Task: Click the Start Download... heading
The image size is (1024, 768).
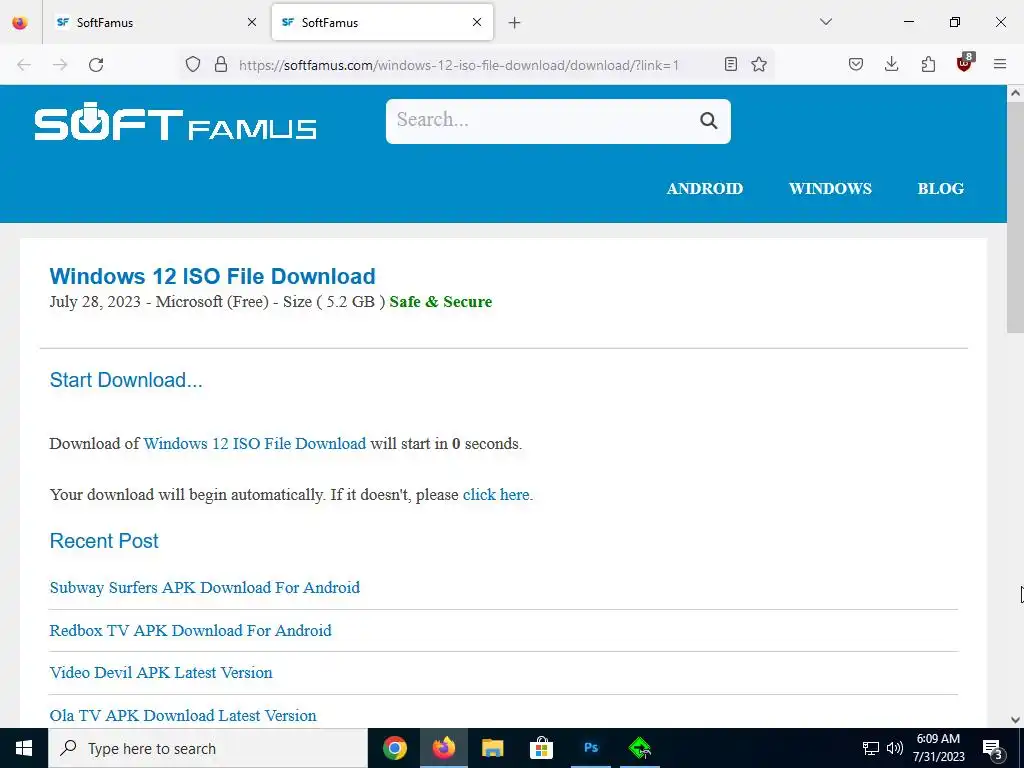Action: [x=126, y=380]
